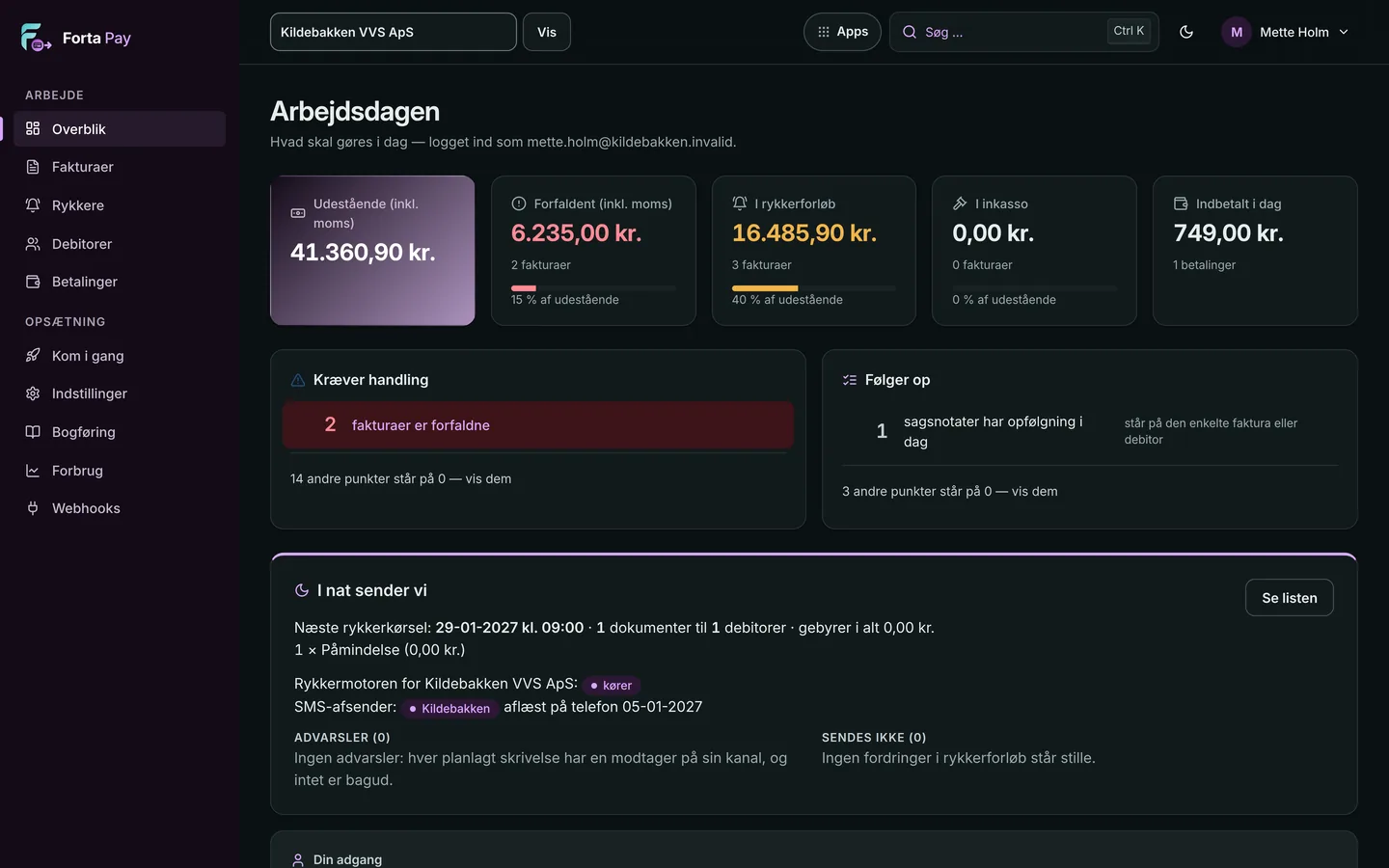Click the Indstillinger gear icon
The image size is (1389, 868).
[x=33, y=393]
